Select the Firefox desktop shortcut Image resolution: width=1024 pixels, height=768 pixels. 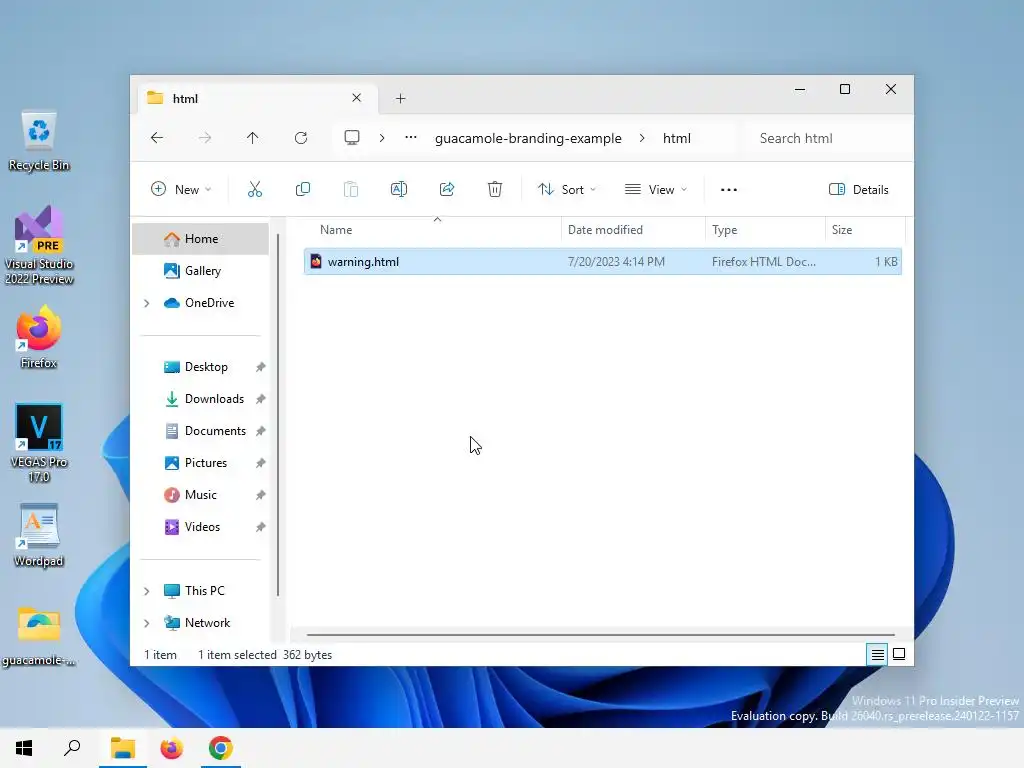(x=39, y=338)
